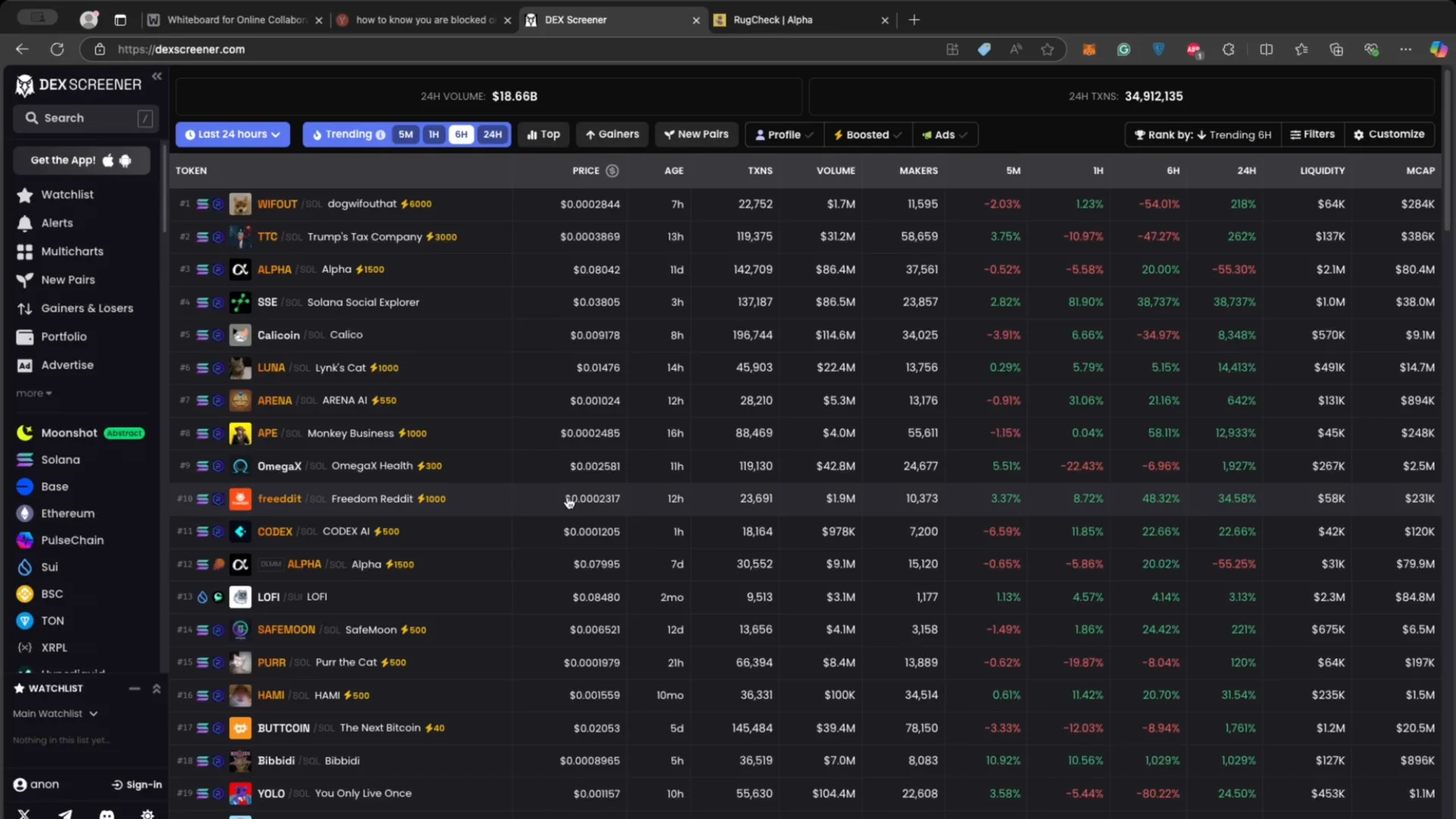This screenshot has width=1456, height=819.
Task: Open the Last 24 hours dropdown
Action: [232, 134]
